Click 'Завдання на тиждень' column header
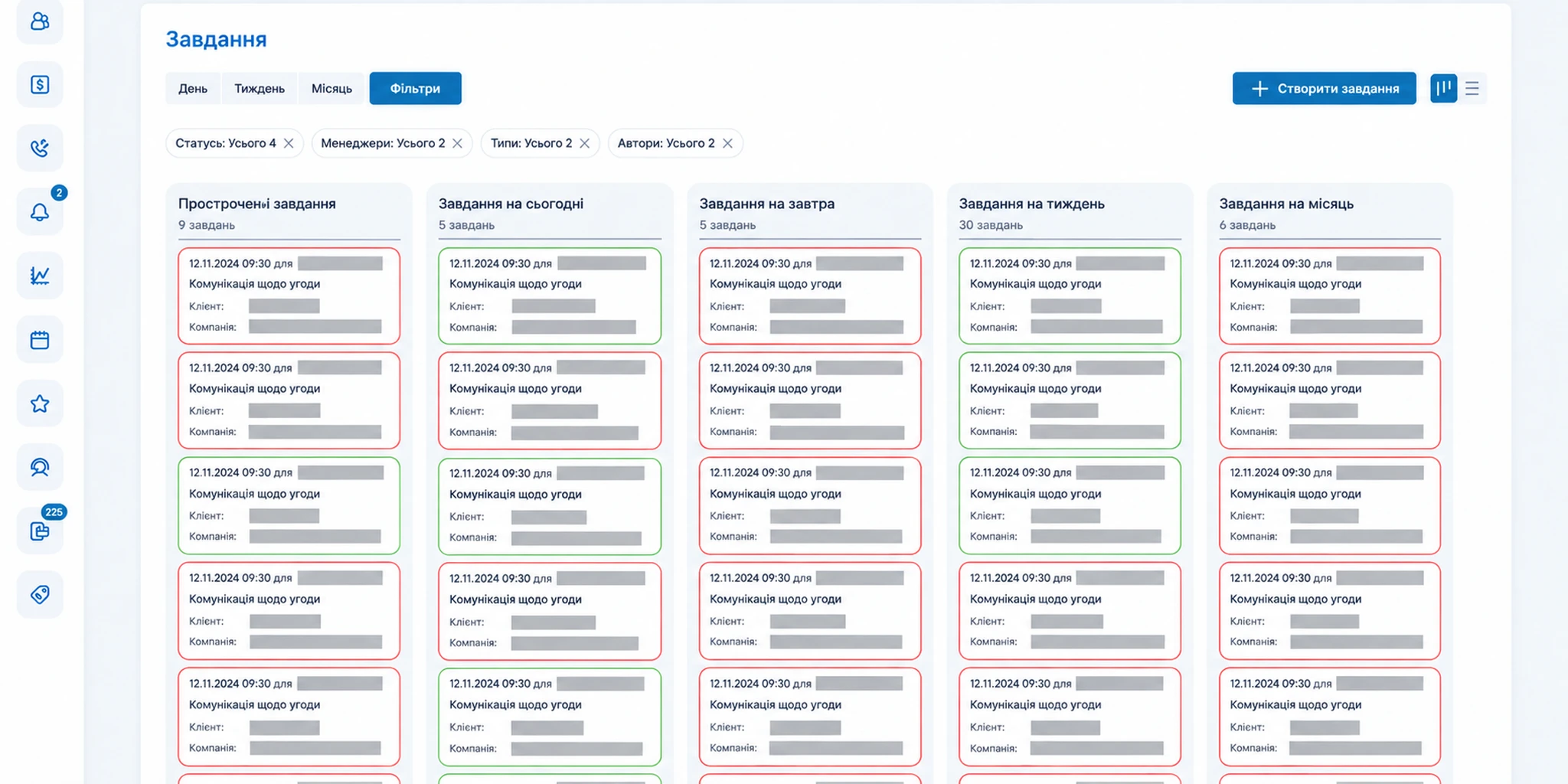 tap(1031, 204)
